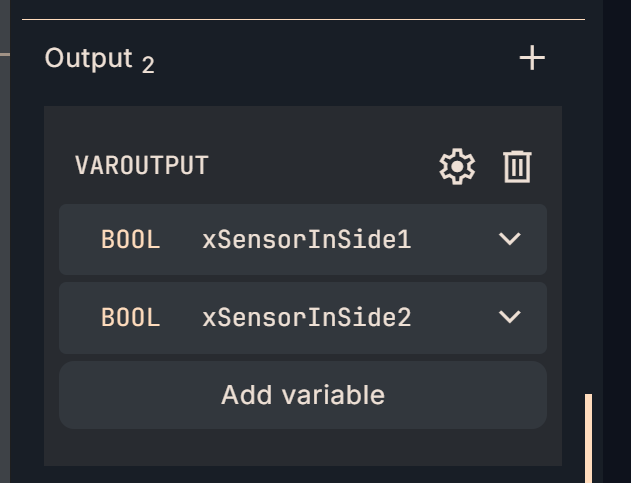Viewport: 631px width, 483px height.
Task: Open VAROUTPUT settings gear
Action: (457, 166)
